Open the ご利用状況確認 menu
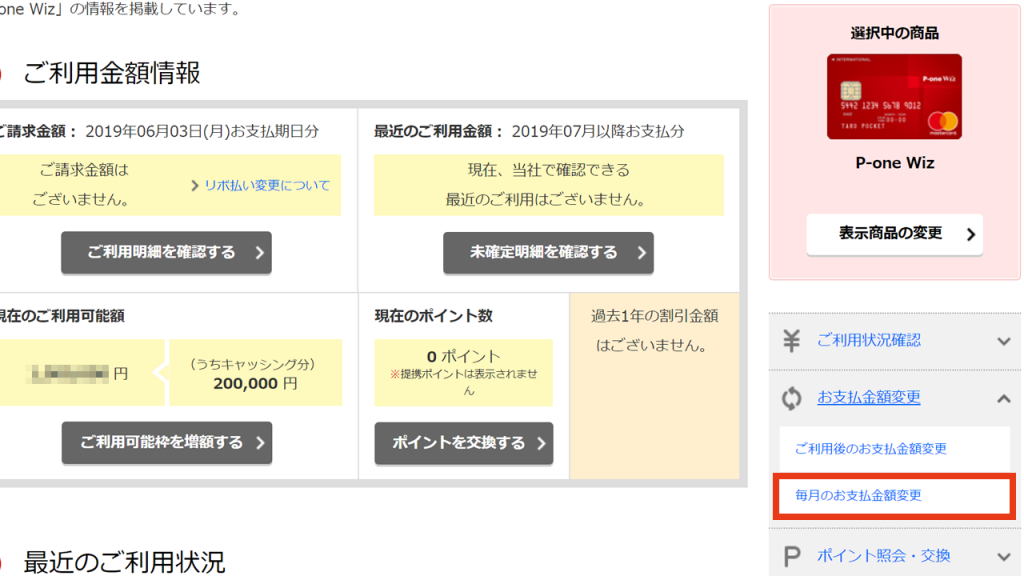1024x576 pixels. tap(869, 340)
